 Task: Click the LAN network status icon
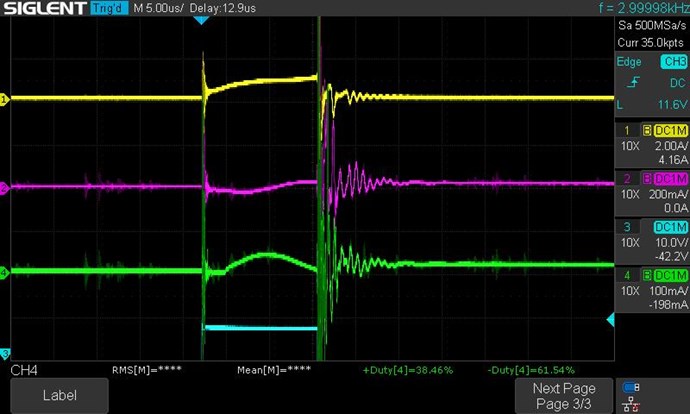[x=631, y=404]
